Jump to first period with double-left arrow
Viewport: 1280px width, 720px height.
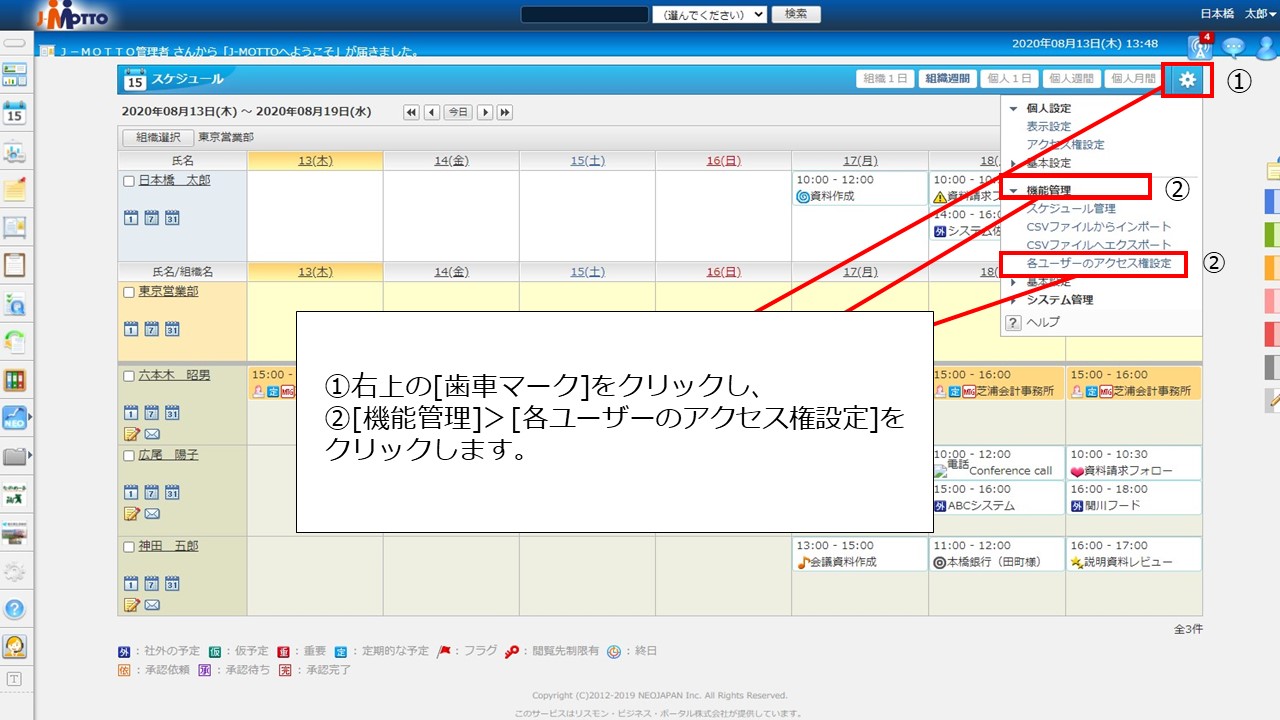[411, 112]
